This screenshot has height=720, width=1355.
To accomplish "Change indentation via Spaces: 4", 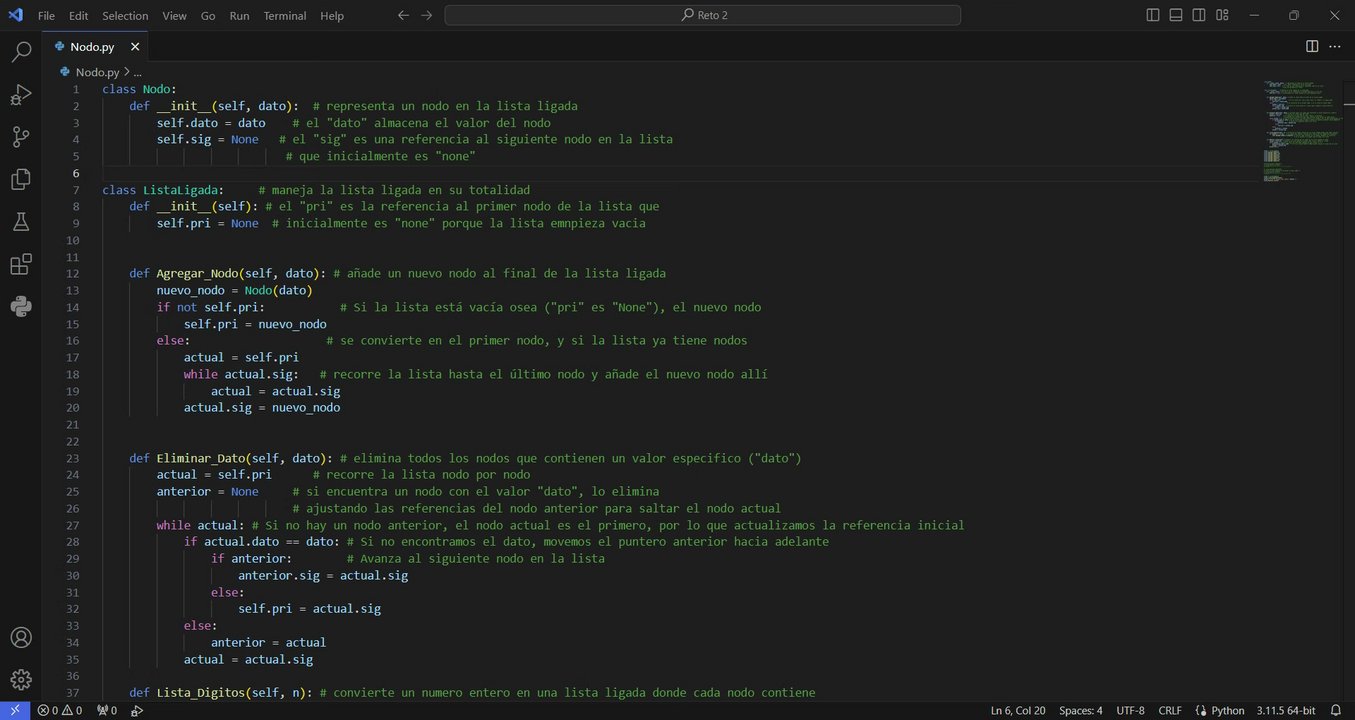I will pyautogui.click(x=1080, y=710).
